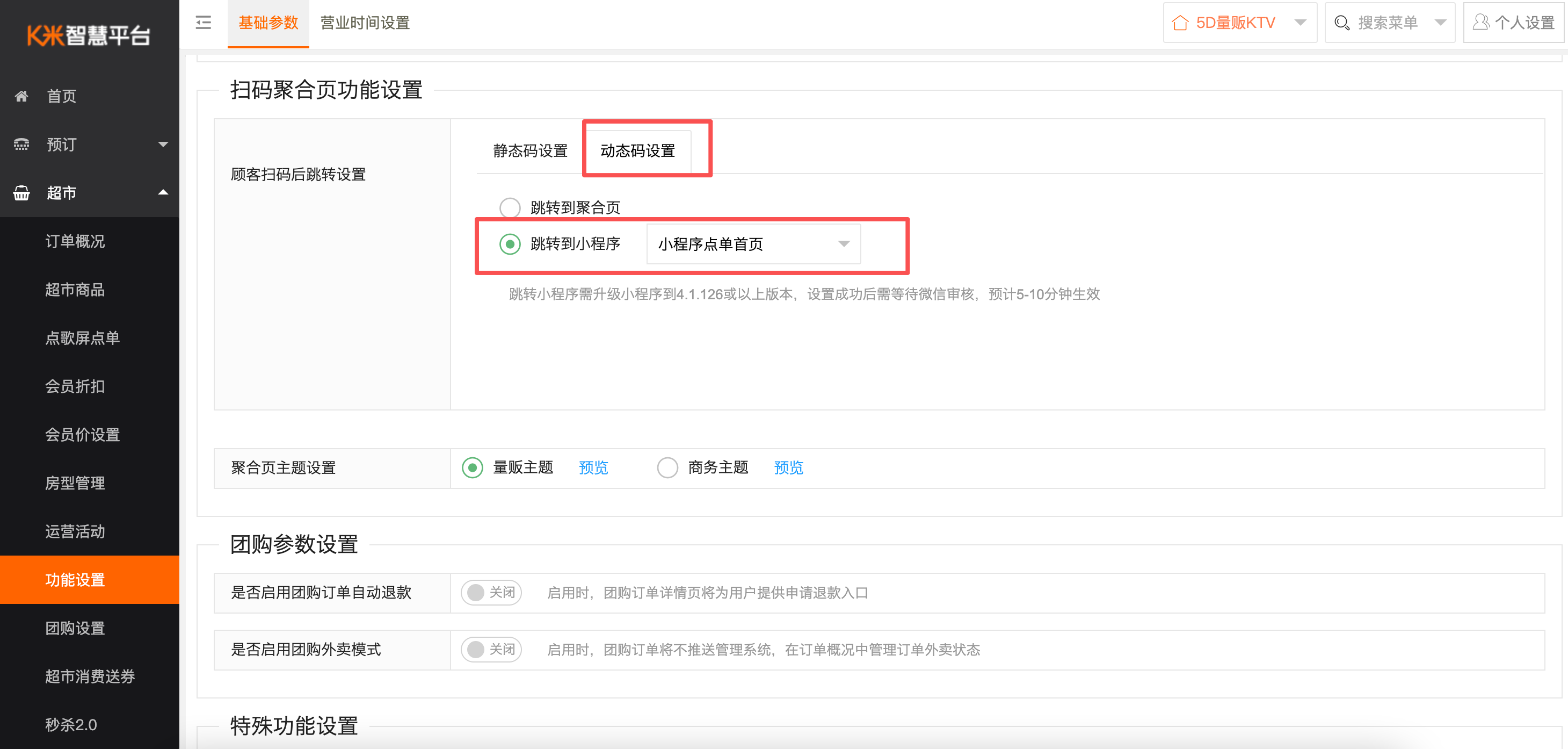Image resolution: width=1568 pixels, height=749 pixels.
Task: Click the 特殊功能设置 section title
Action: tap(294, 726)
